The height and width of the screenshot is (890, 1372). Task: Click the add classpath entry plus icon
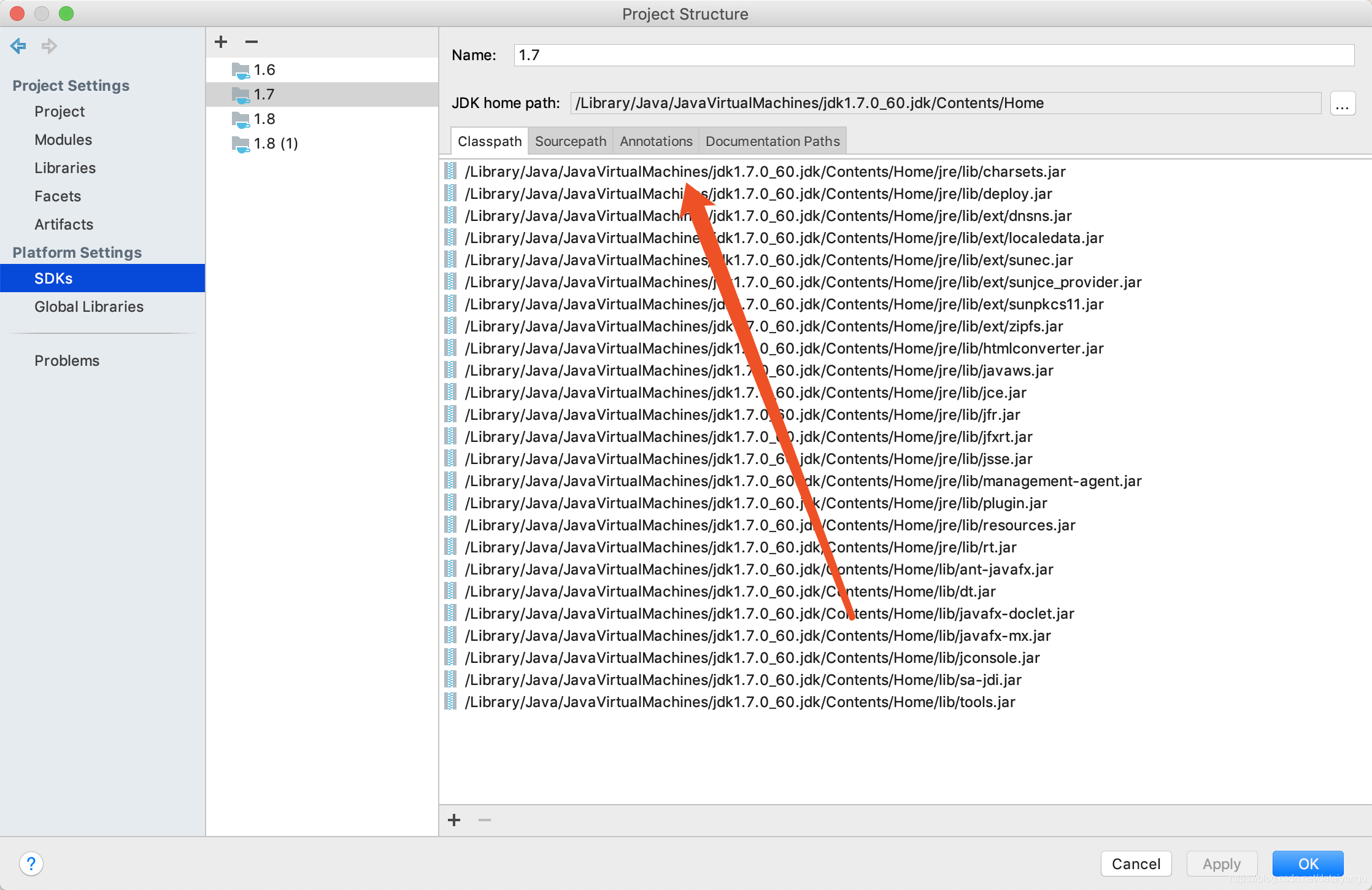pyautogui.click(x=454, y=820)
